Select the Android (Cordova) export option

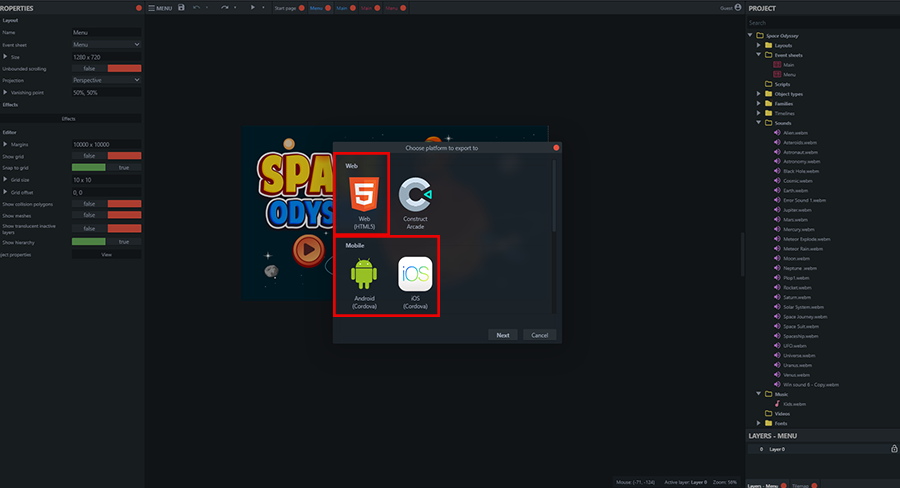tap(364, 282)
